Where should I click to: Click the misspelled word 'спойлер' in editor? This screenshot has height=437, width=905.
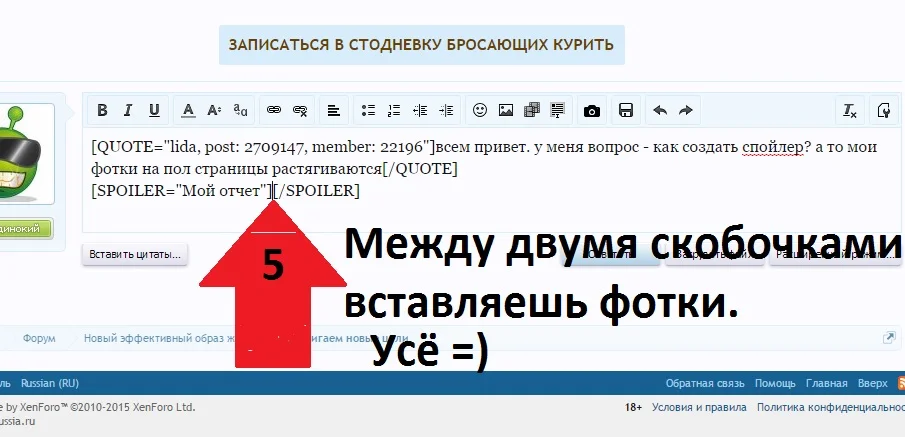click(773, 147)
